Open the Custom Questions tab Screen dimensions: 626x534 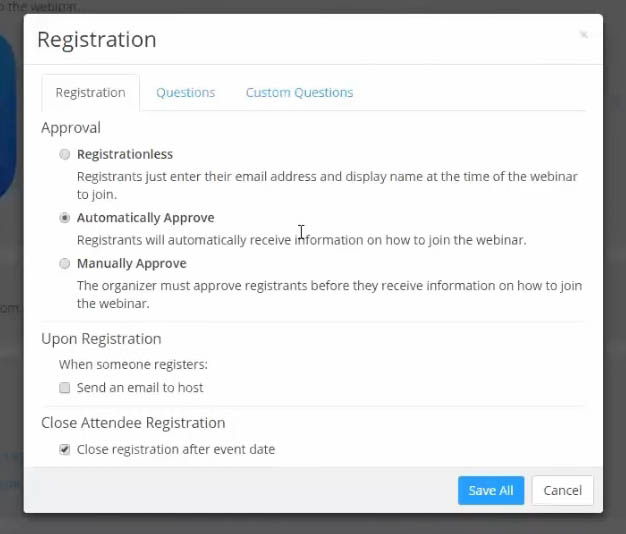coord(299,92)
